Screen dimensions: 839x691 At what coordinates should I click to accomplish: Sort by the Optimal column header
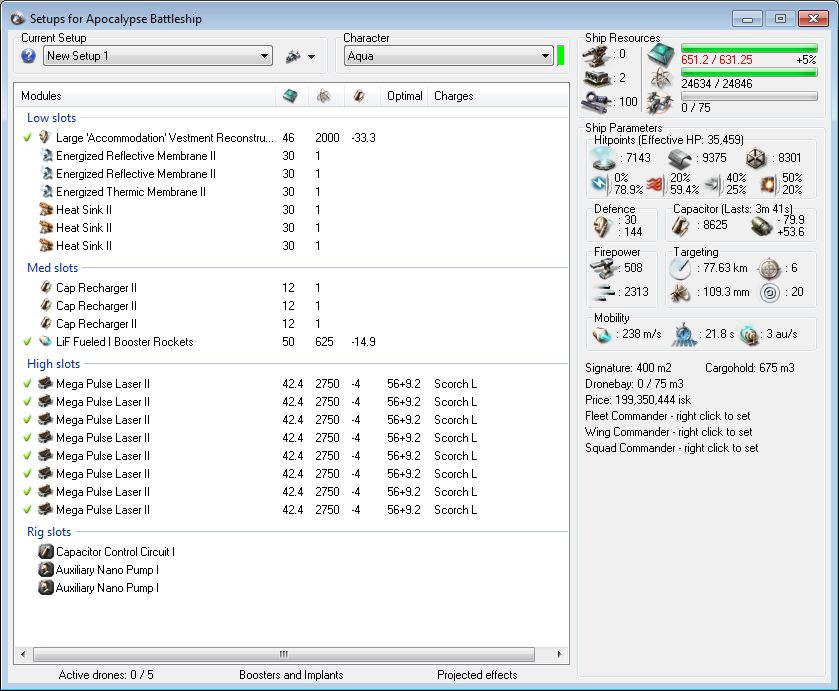pyautogui.click(x=405, y=96)
